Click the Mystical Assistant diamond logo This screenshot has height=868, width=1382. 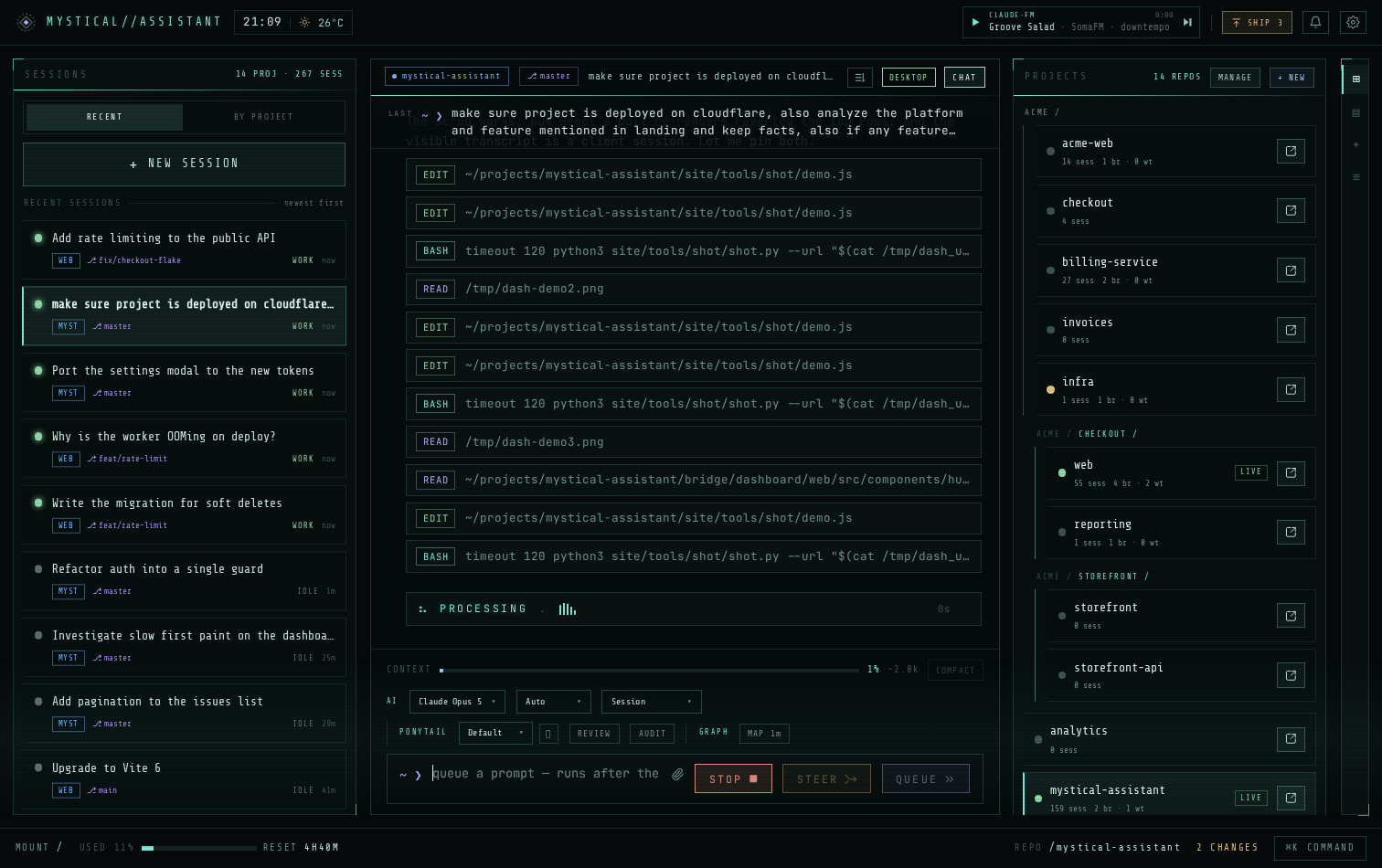tap(27, 22)
